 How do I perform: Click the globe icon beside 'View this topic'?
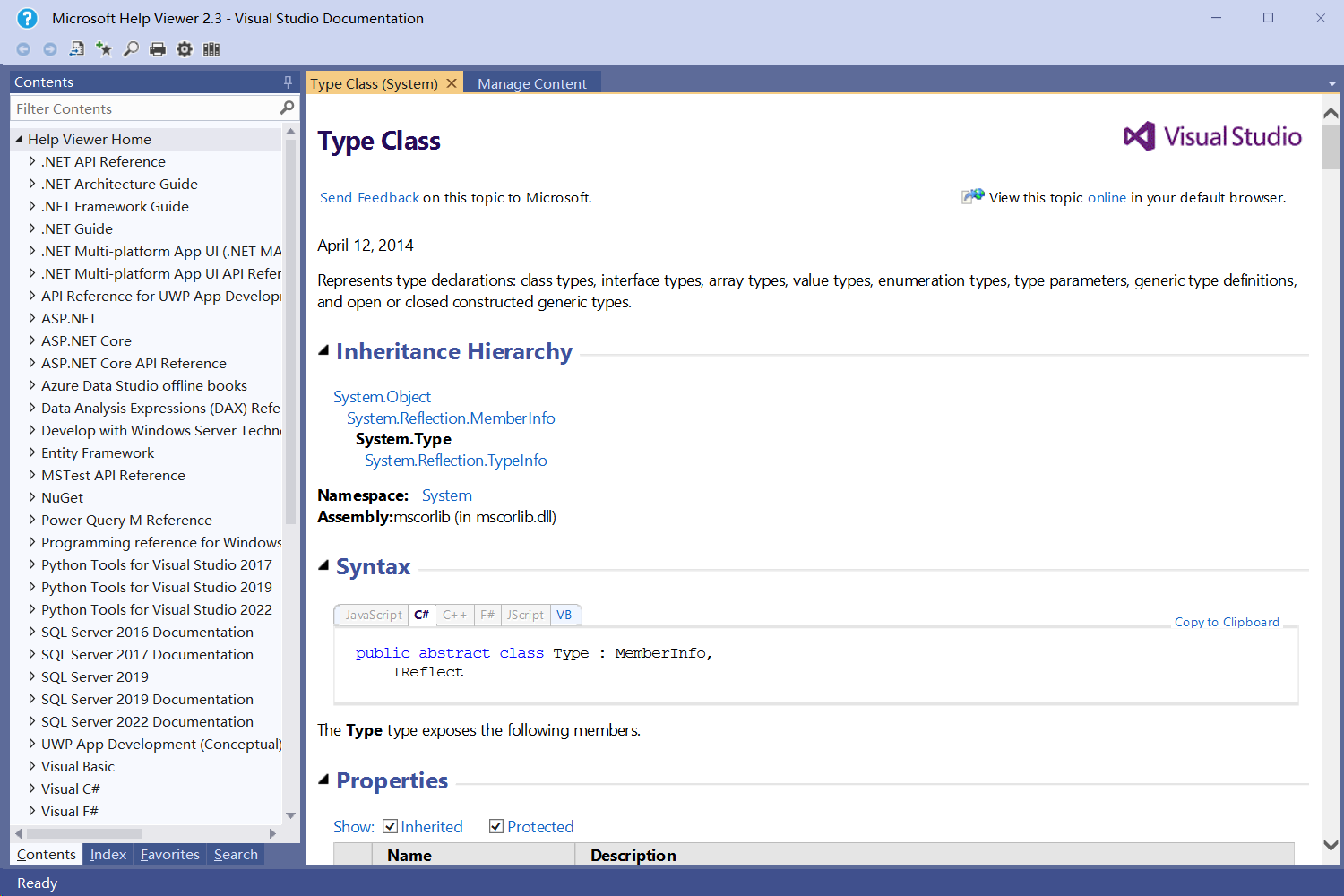tap(973, 196)
